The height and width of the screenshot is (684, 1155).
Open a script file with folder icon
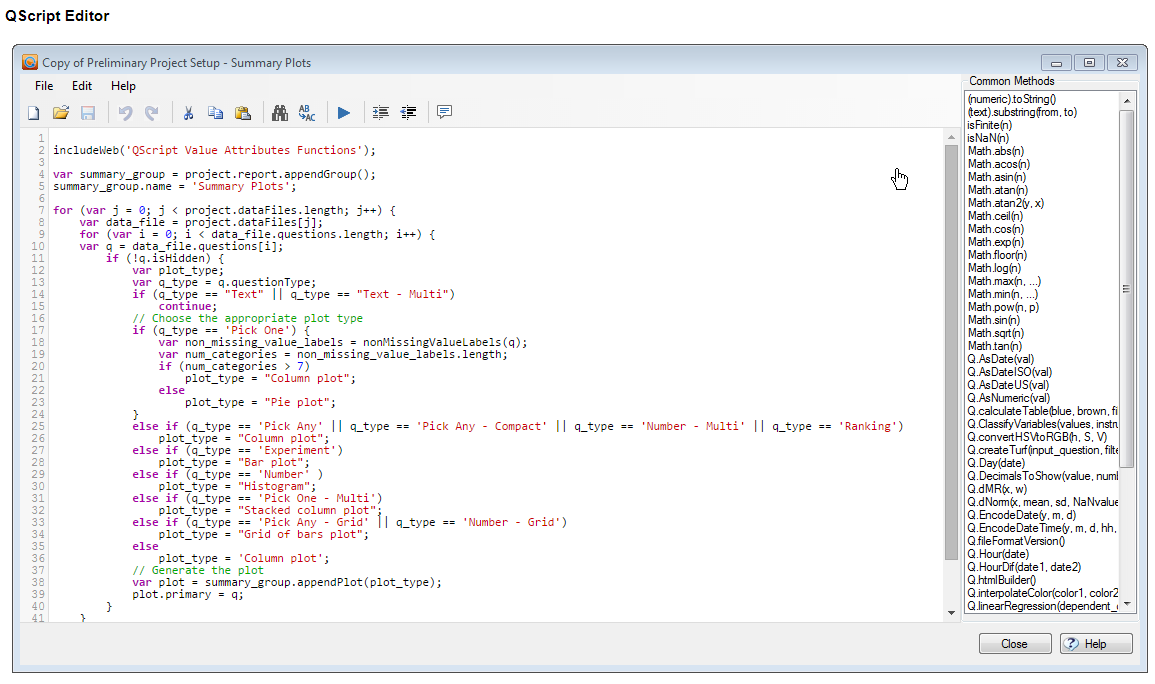click(x=61, y=113)
